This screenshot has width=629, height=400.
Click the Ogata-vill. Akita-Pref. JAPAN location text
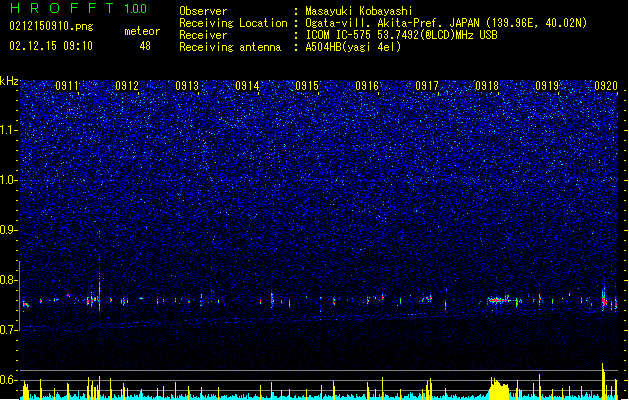446,23
